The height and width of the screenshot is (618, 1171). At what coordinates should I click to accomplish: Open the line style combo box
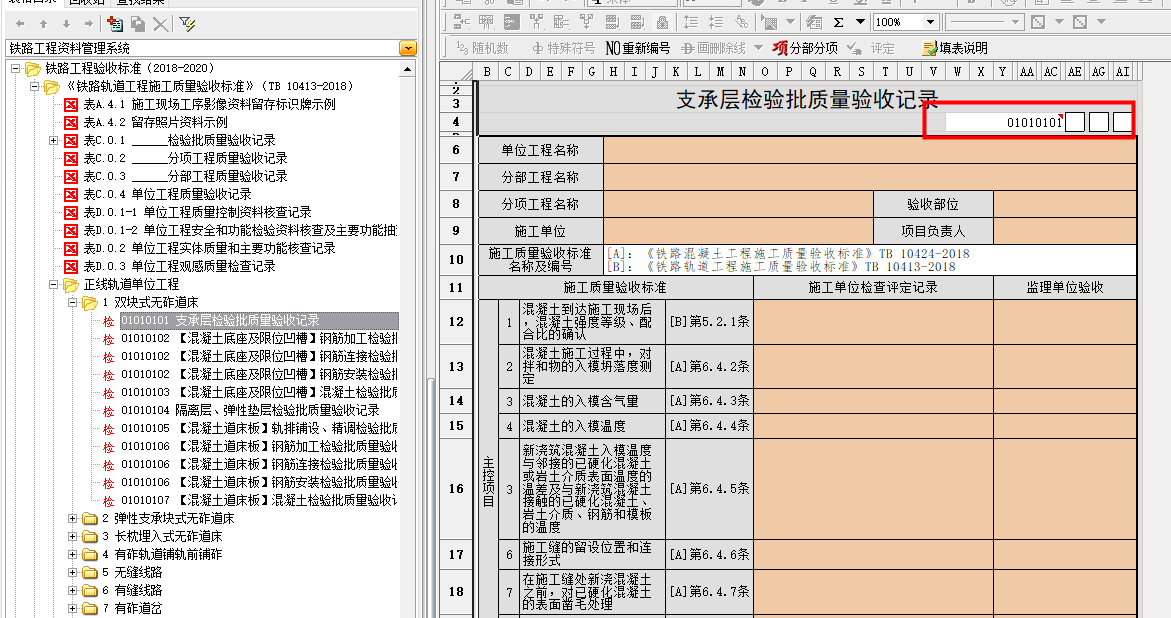(x=984, y=22)
